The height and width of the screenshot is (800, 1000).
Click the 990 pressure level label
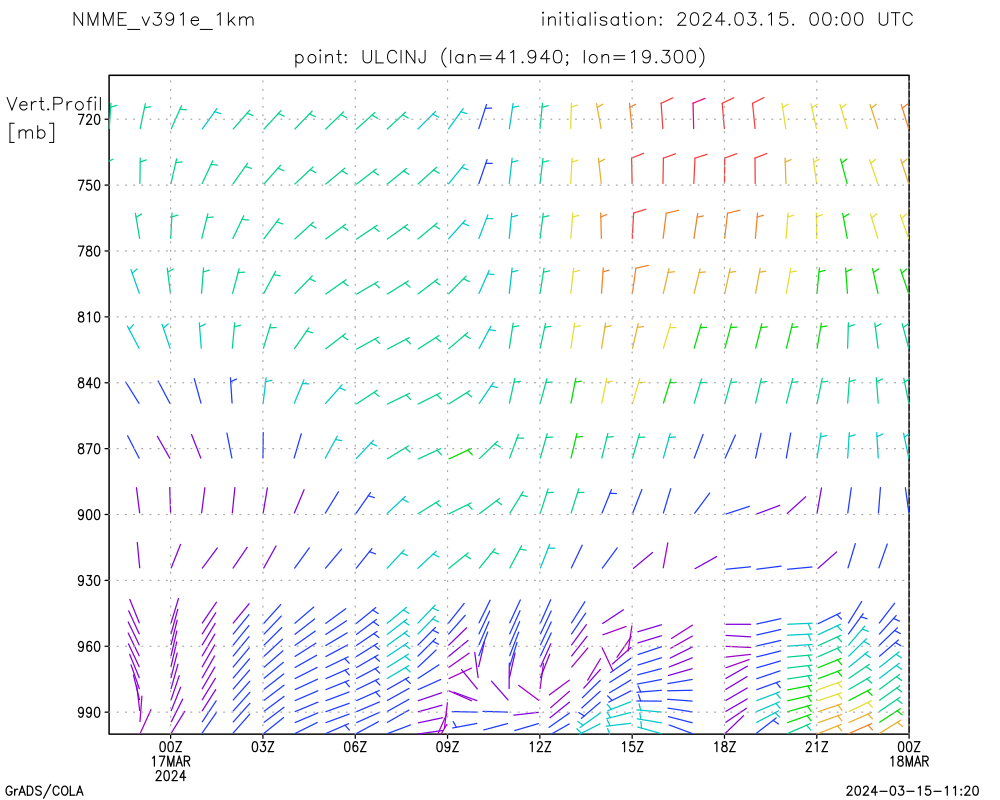(89, 713)
